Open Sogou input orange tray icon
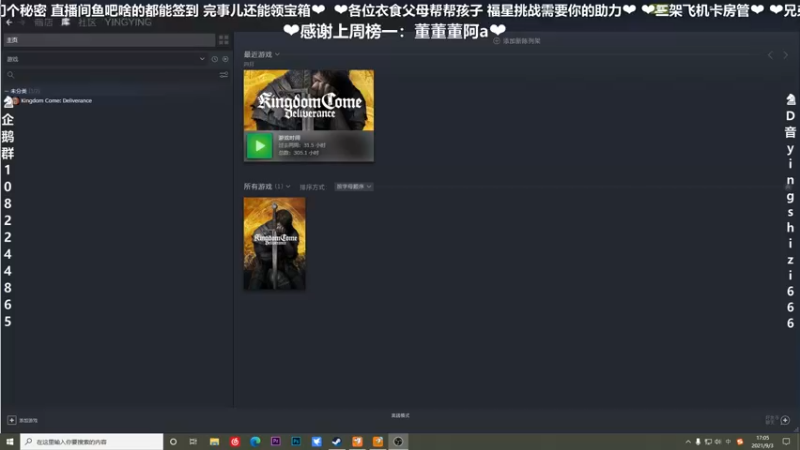Screen dimensions: 800x450 pos(740,442)
